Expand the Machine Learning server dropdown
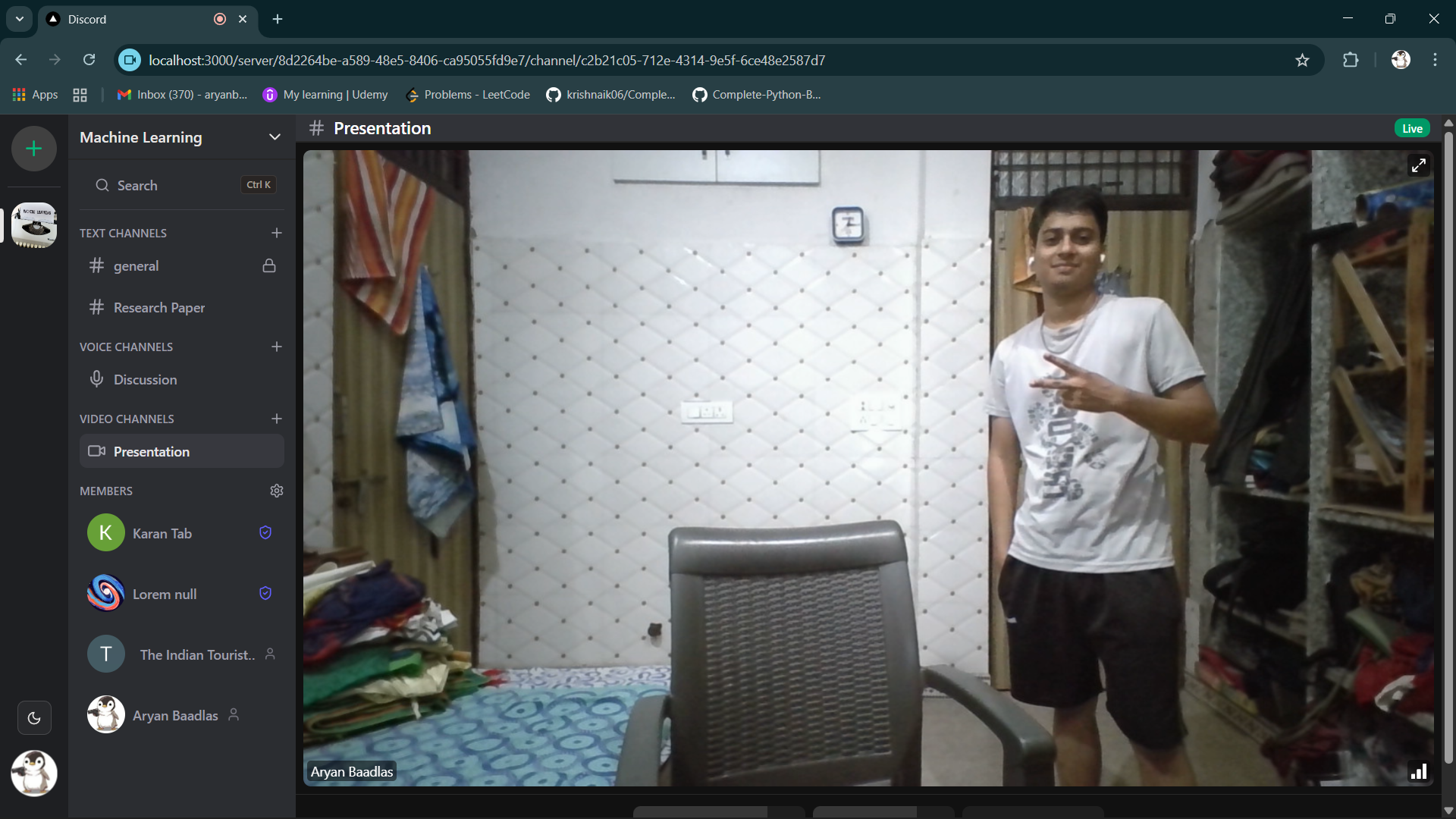1456x819 pixels. (275, 137)
